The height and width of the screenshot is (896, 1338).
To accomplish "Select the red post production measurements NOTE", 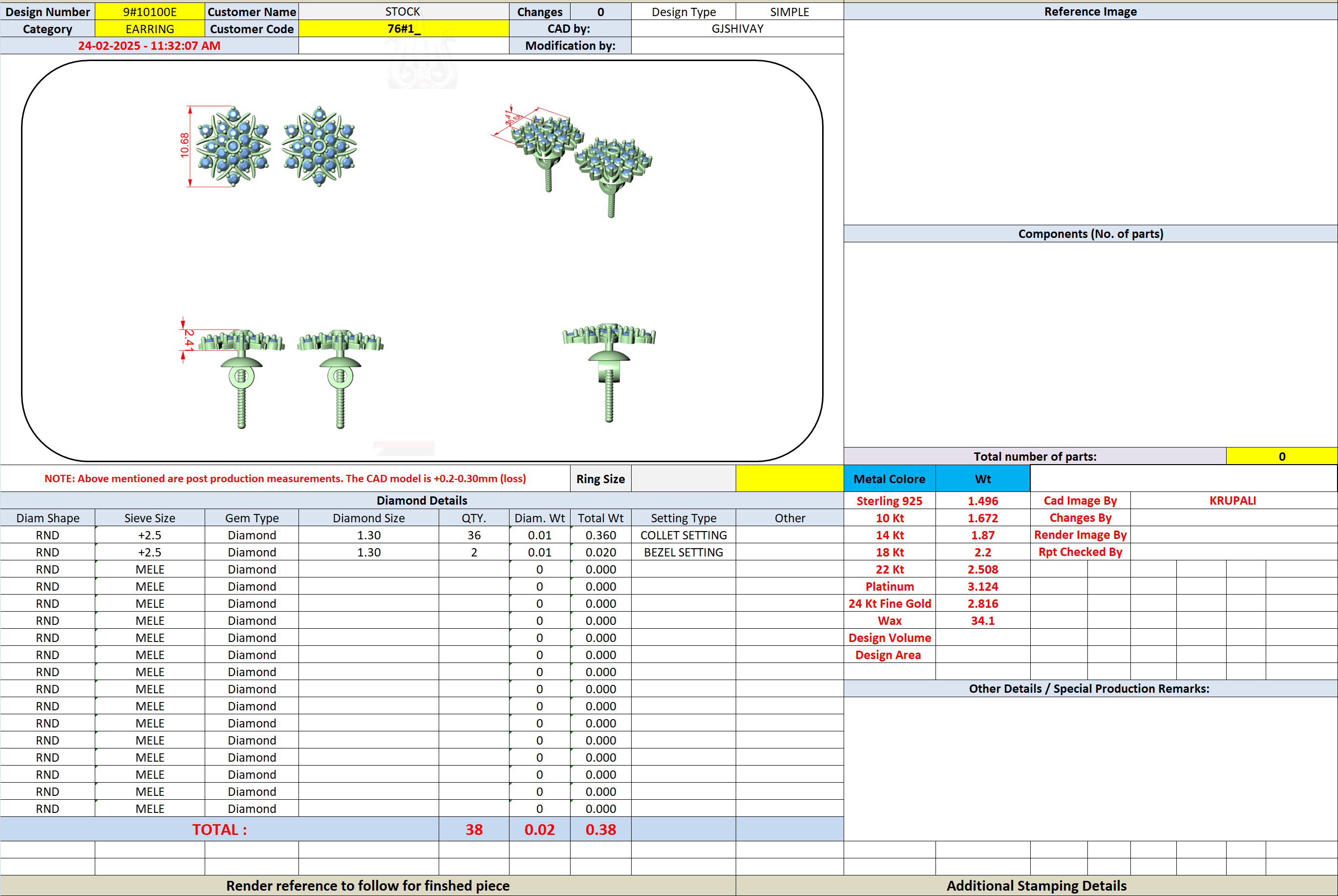I will (x=285, y=478).
